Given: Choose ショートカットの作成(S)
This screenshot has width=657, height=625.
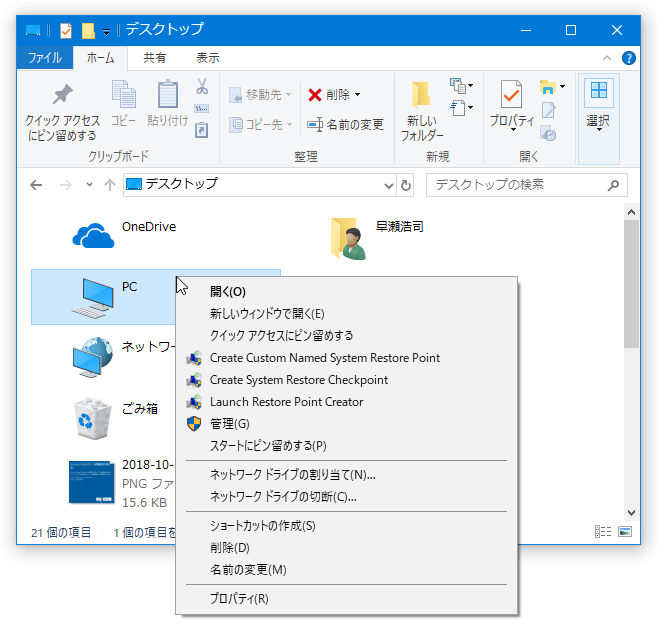Looking at the screenshot, I should coord(346,526).
